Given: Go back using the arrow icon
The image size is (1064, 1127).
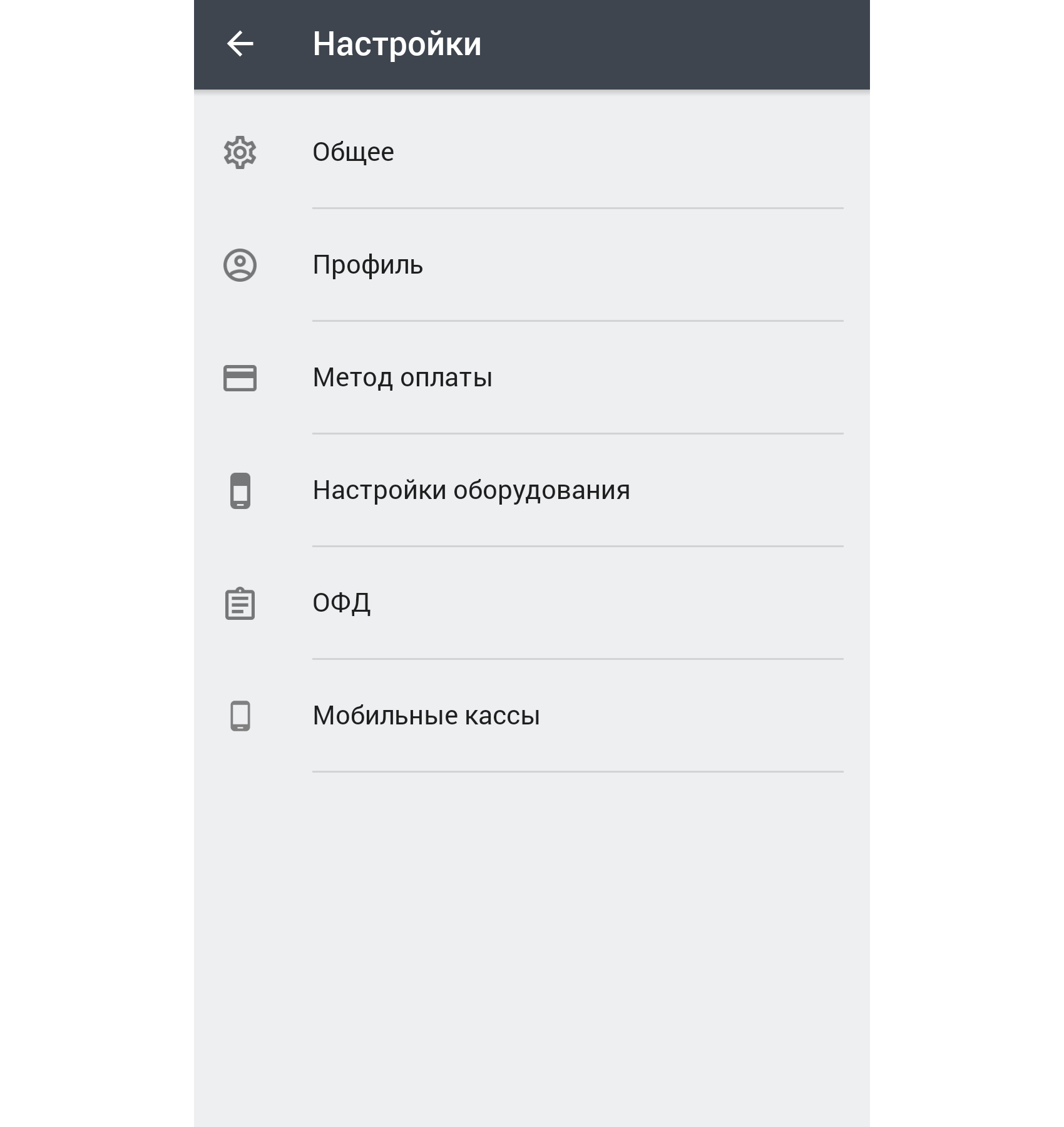Looking at the screenshot, I should coord(240,44).
